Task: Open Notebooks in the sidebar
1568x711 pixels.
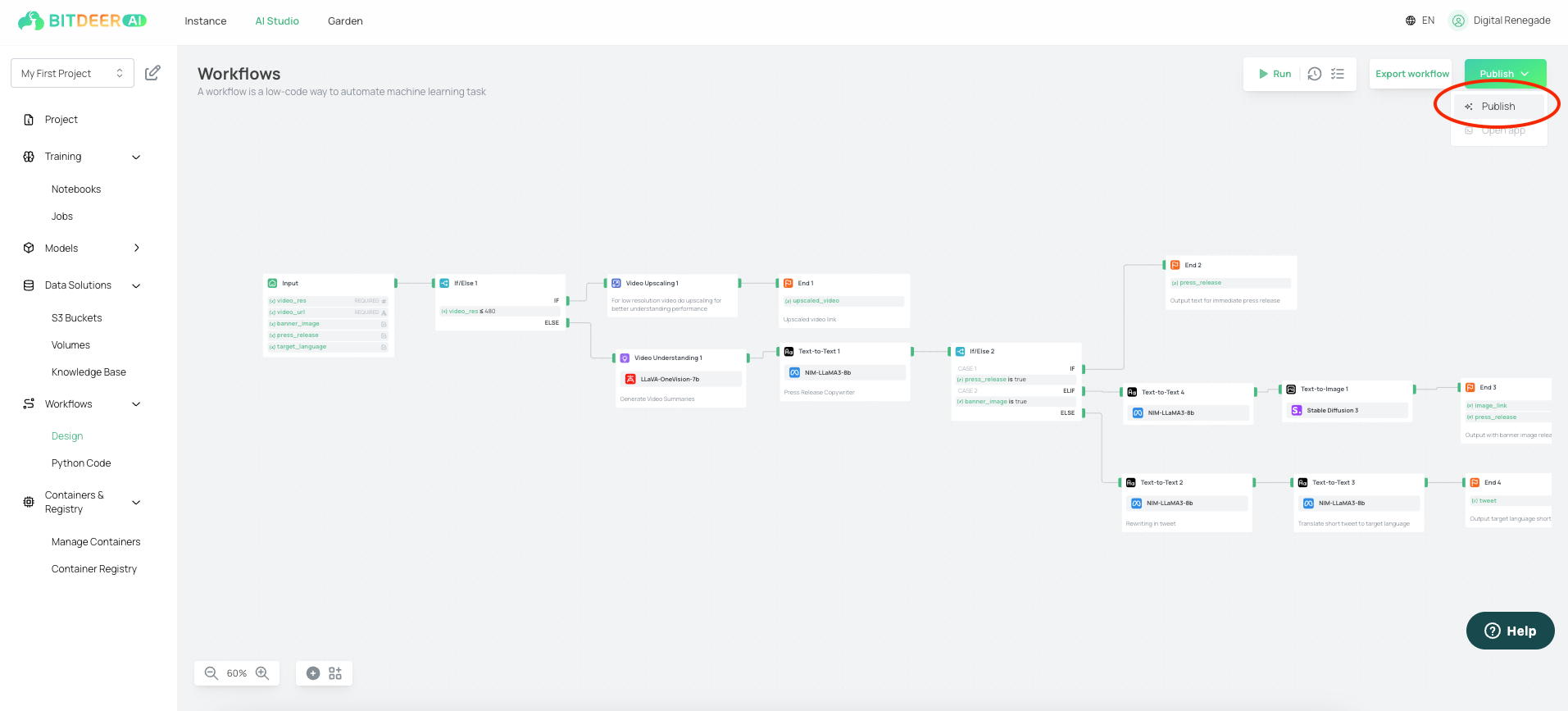Action: tap(76, 189)
